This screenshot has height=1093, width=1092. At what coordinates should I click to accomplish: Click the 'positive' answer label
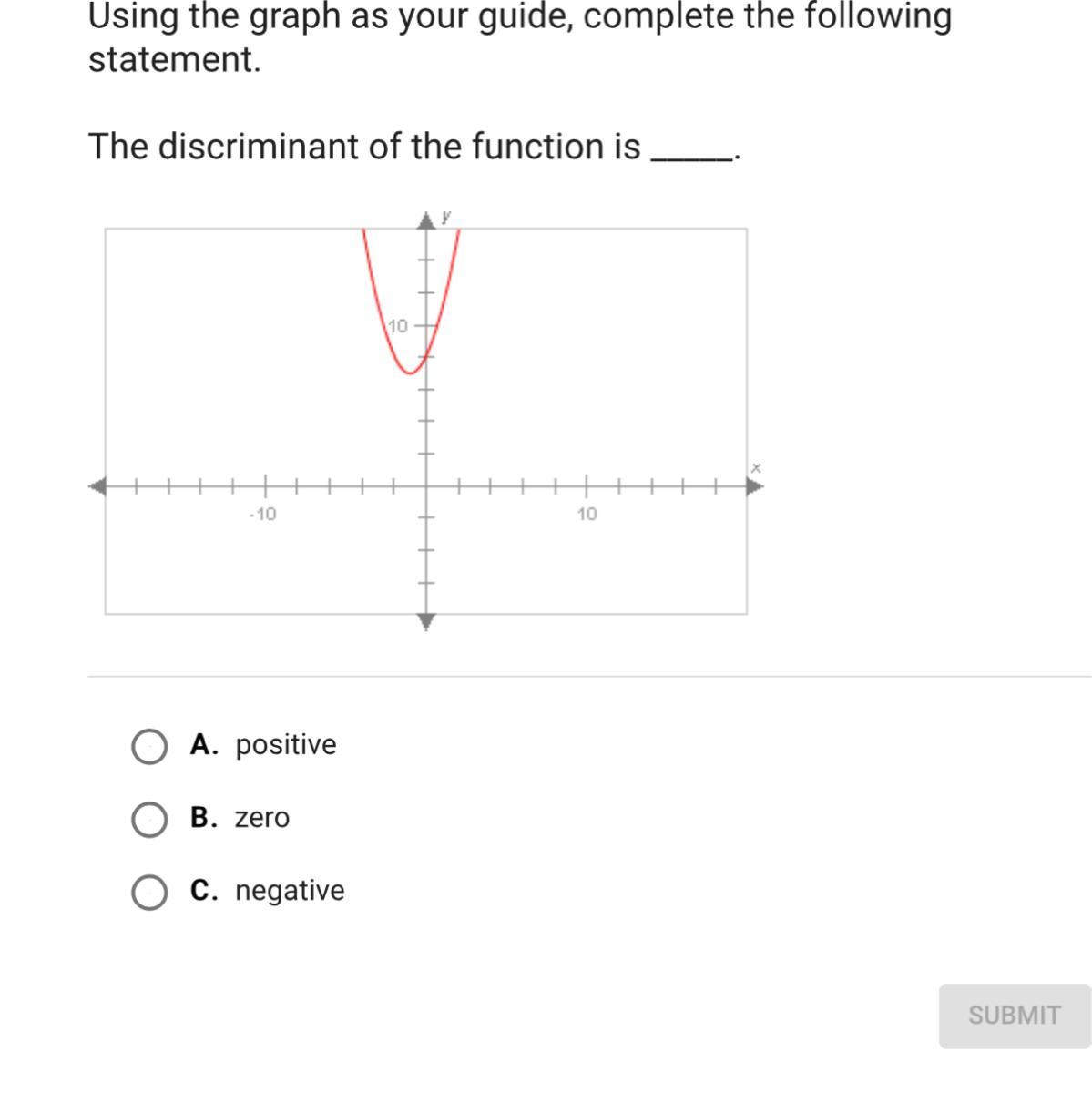point(286,745)
